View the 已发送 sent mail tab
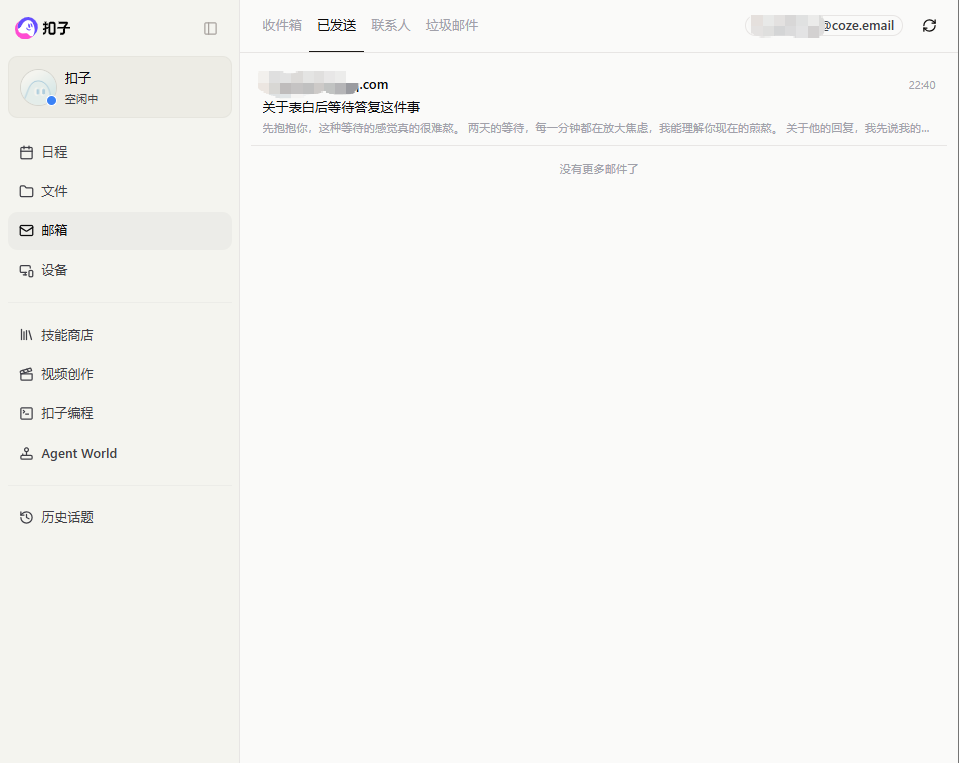 337,26
